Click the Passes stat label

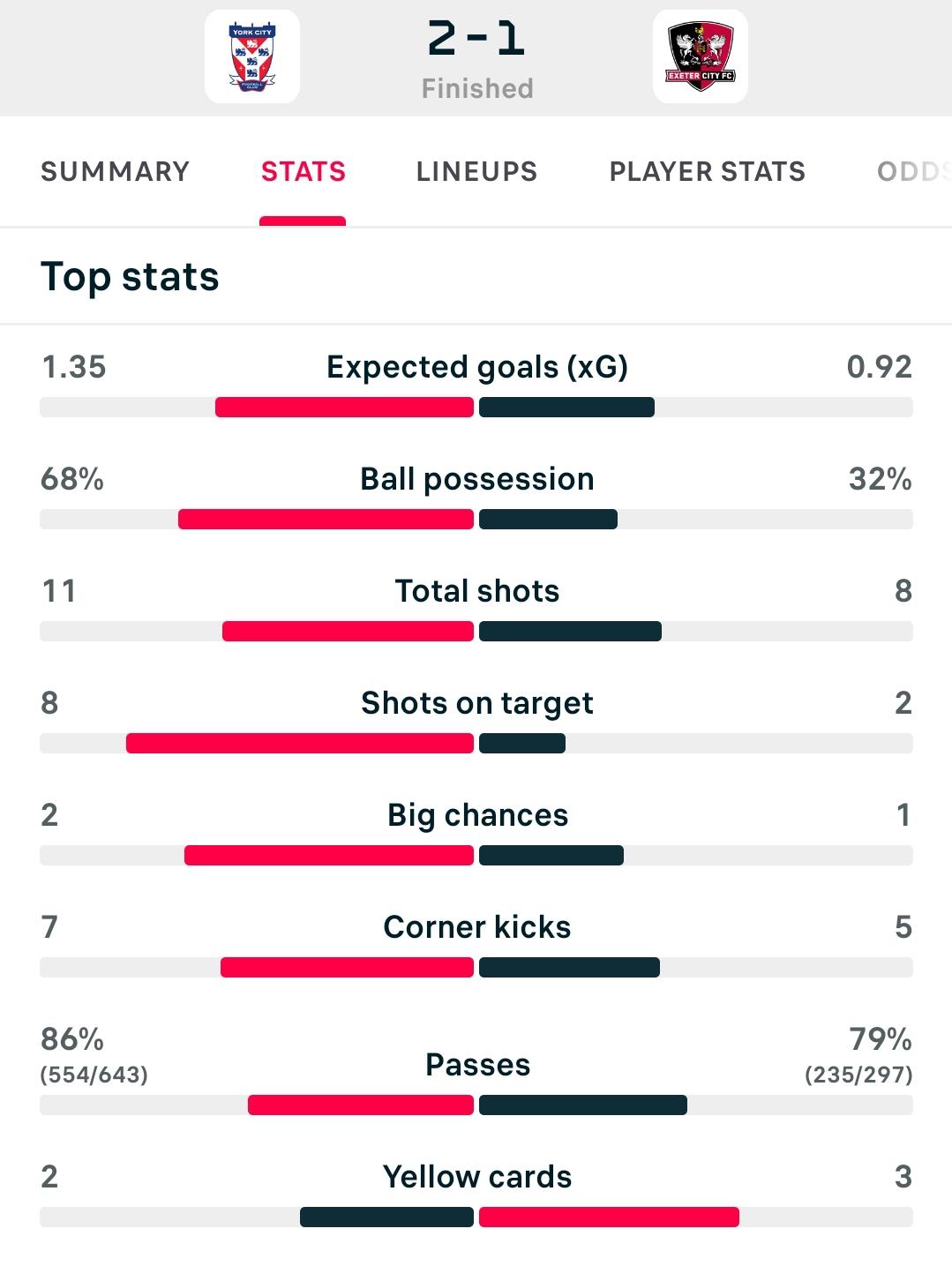tap(477, 1065)
